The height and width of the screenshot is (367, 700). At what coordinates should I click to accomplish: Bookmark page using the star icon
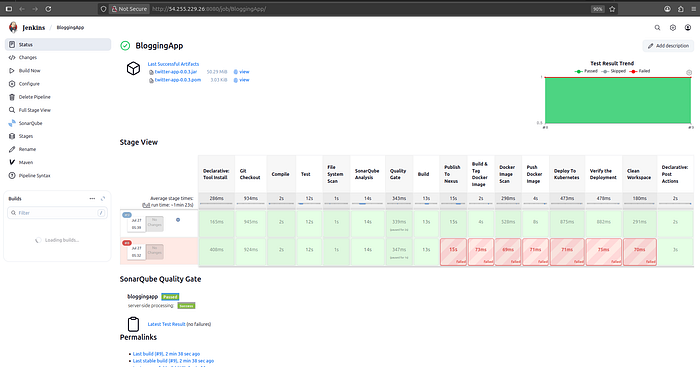(612, 9)
